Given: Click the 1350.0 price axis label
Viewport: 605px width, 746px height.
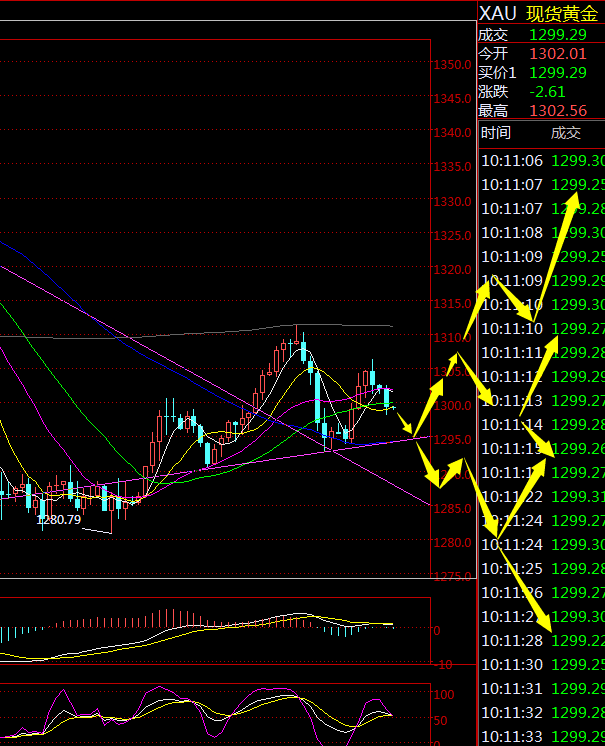Looking at the screenshot, I should point(452,65).
